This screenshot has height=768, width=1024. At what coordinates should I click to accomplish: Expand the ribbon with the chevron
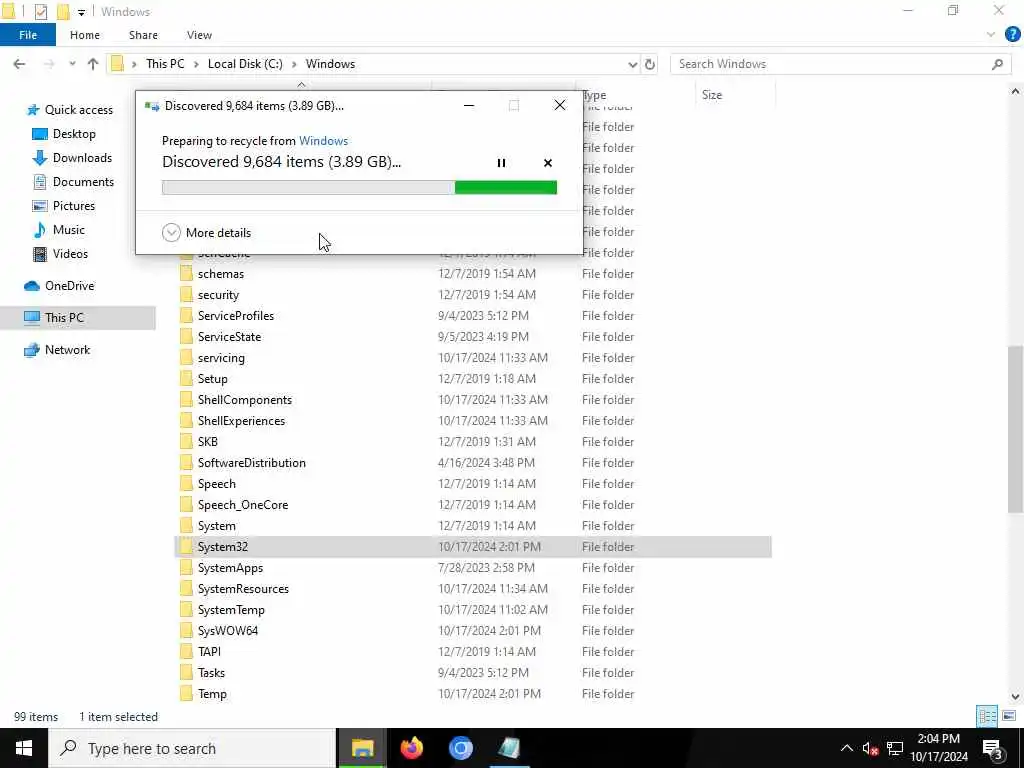pyautogui.click(x=991, y=35)
